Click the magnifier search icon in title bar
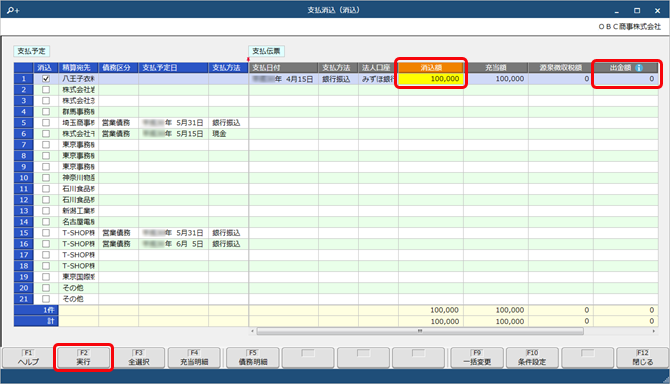This screenshot has height=384, width=670. click(x=13, y=10)
